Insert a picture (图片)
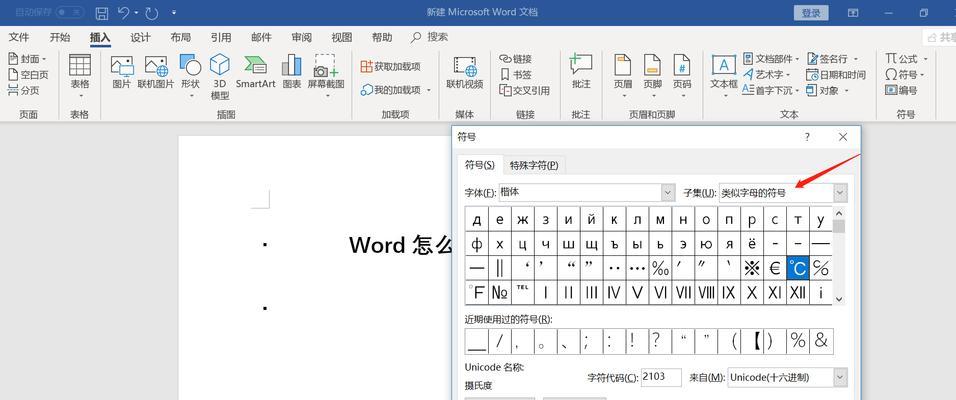956x400 pixels. click(122, 73)
